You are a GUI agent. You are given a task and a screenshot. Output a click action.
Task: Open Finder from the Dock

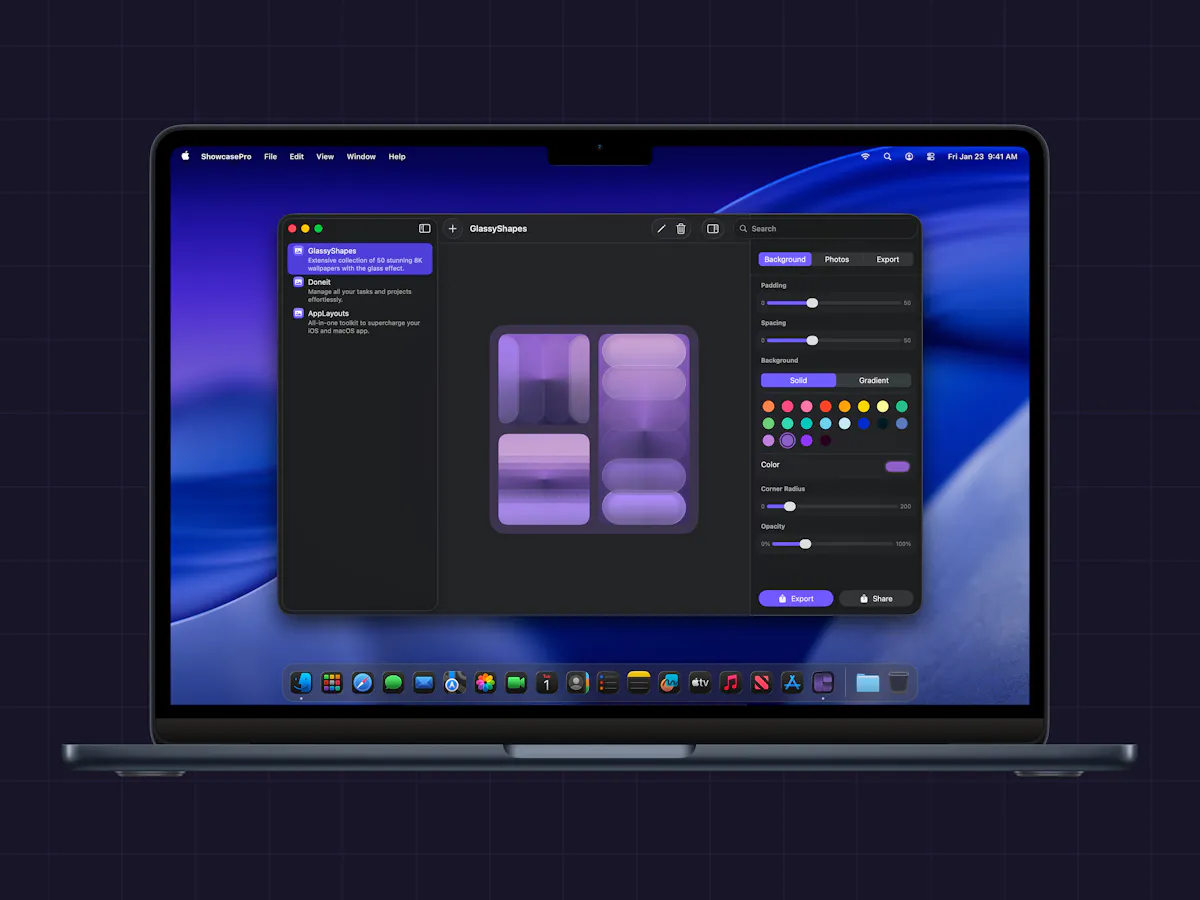pos(301,682)
